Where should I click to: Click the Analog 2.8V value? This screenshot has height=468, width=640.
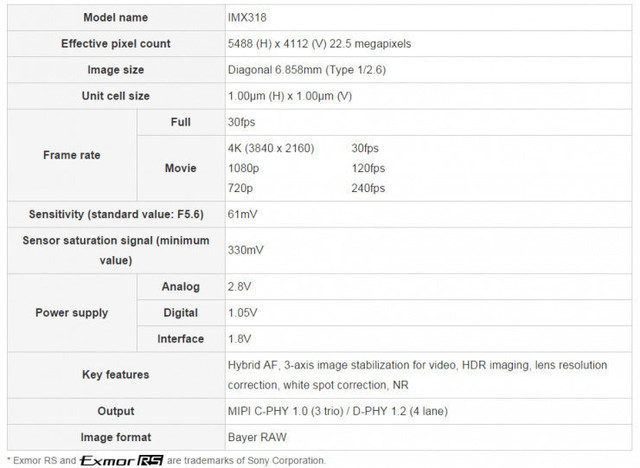(x=241, y=287)
